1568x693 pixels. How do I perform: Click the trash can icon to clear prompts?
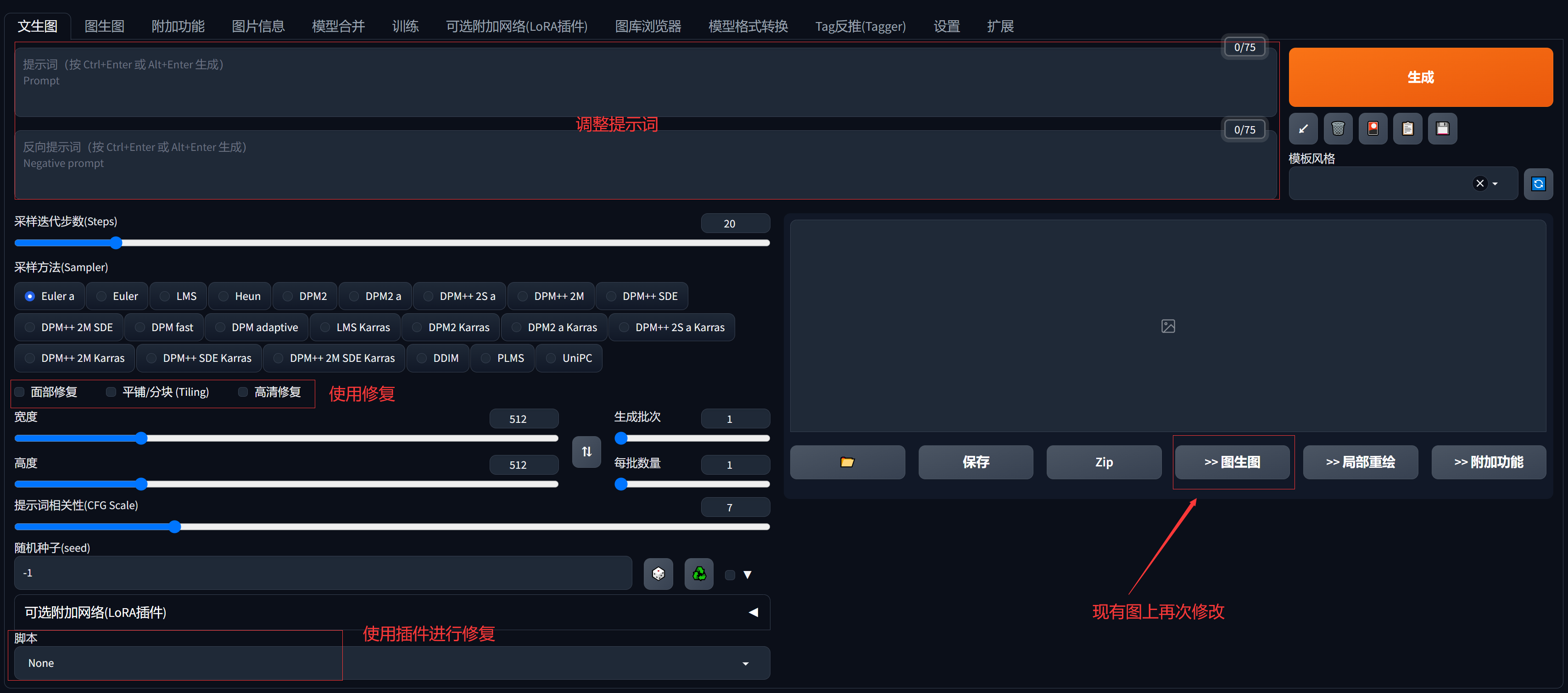coord(1337,128)
